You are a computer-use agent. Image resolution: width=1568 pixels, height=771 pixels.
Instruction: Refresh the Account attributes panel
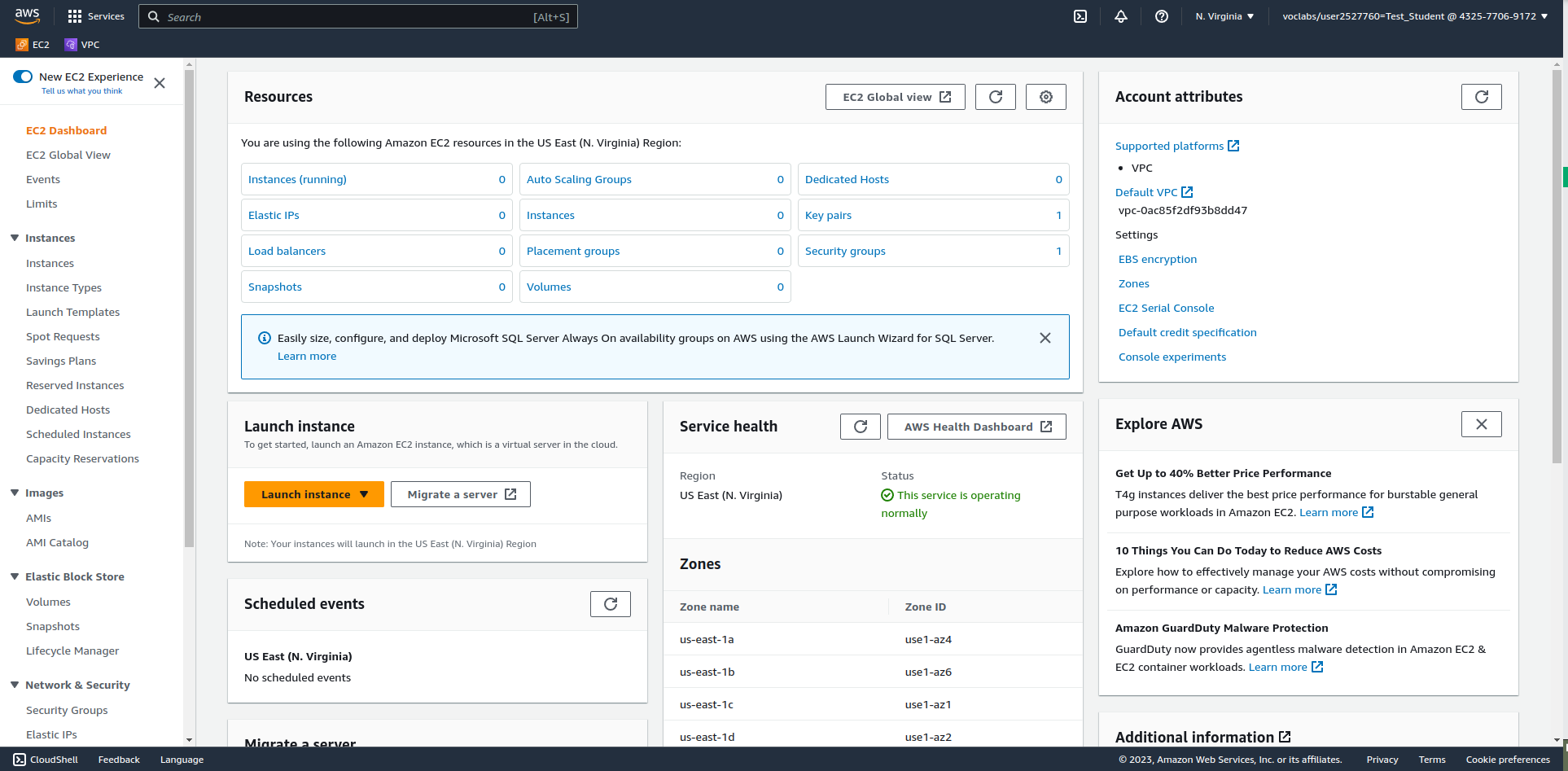pos(1481,96)
